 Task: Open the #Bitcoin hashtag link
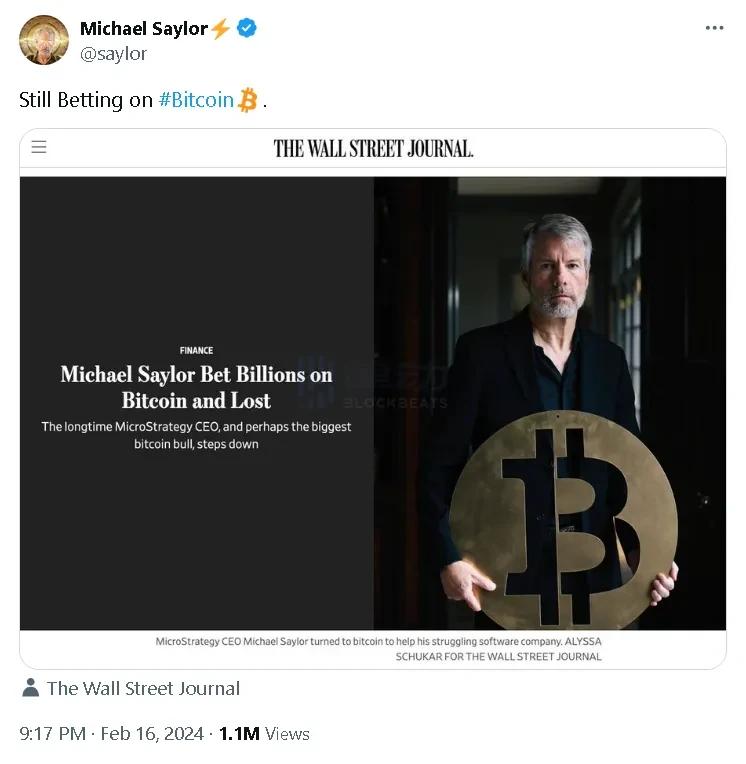tap(196, 100)
